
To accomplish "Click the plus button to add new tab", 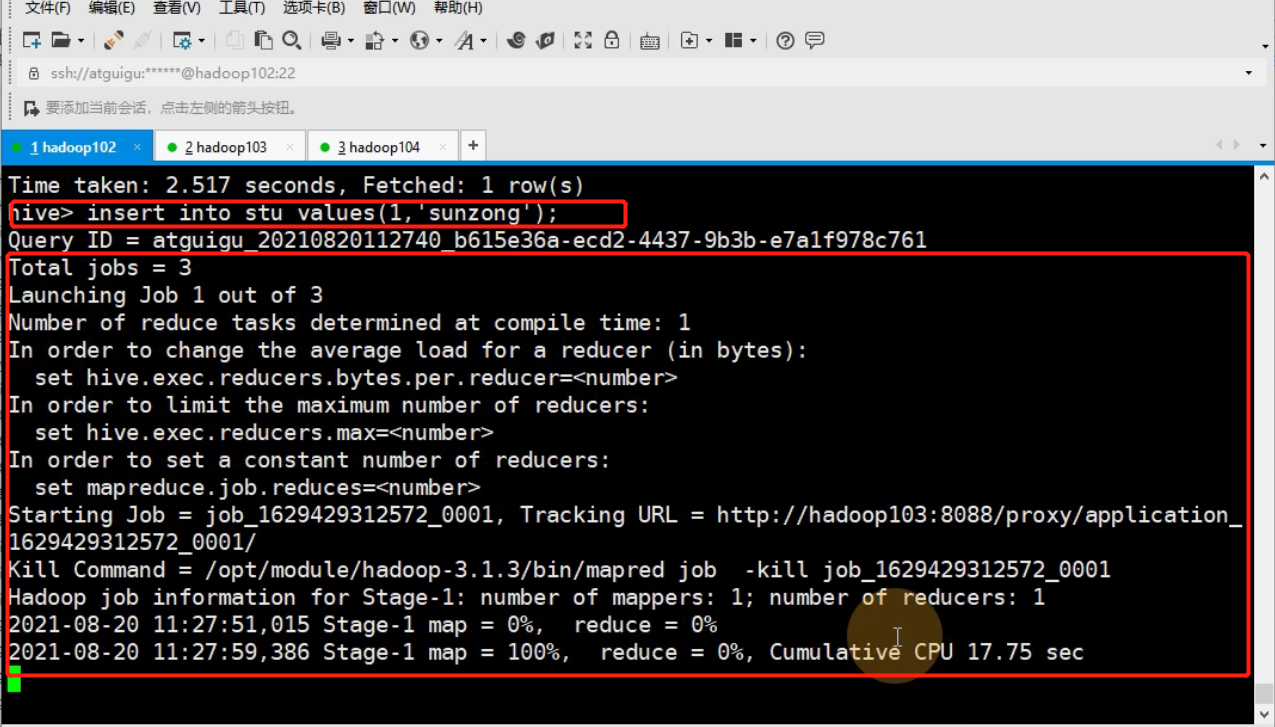I will click(473, 146).
